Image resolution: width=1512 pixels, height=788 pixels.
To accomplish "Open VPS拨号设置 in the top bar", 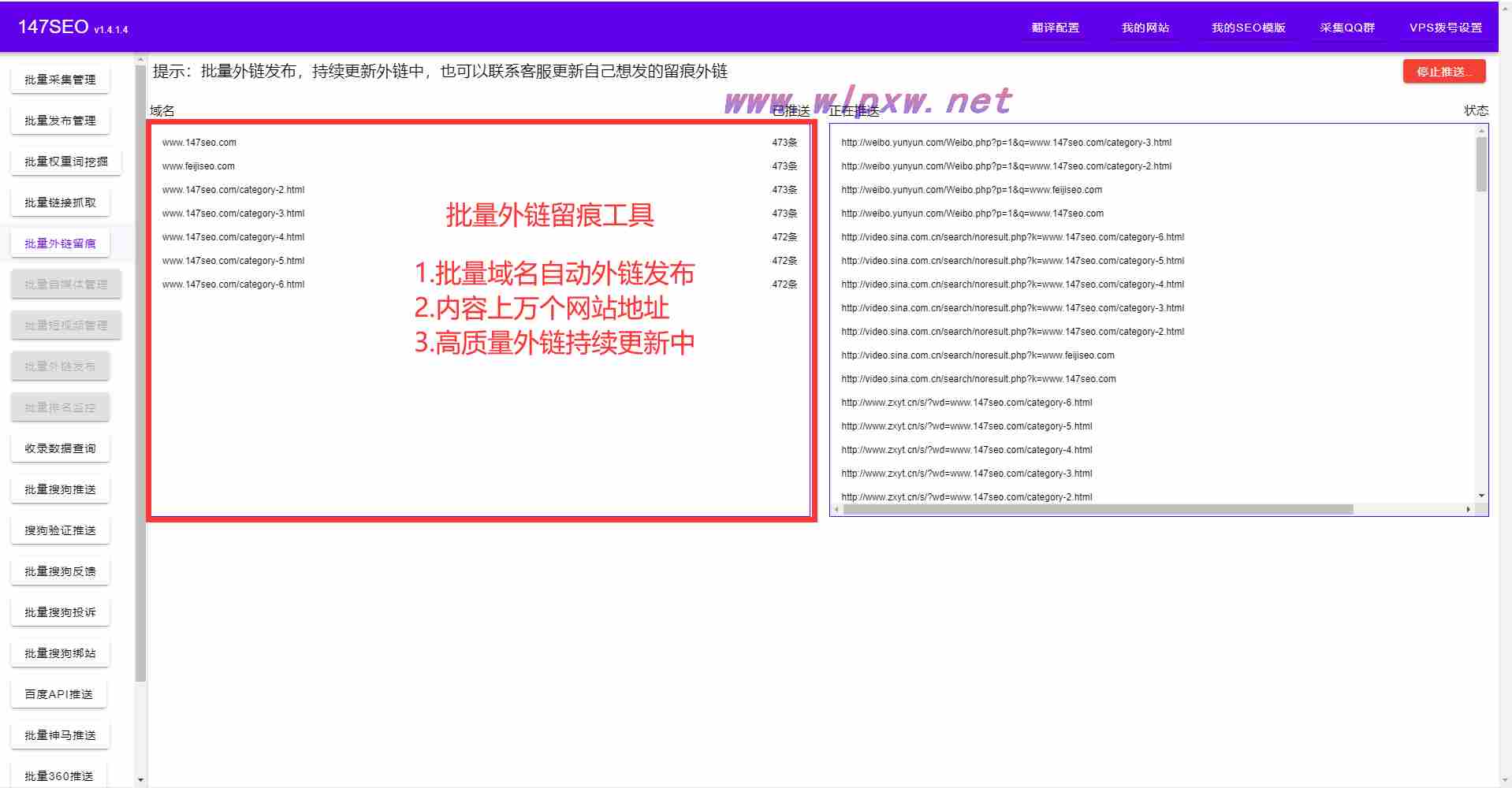I will 1445,28.
